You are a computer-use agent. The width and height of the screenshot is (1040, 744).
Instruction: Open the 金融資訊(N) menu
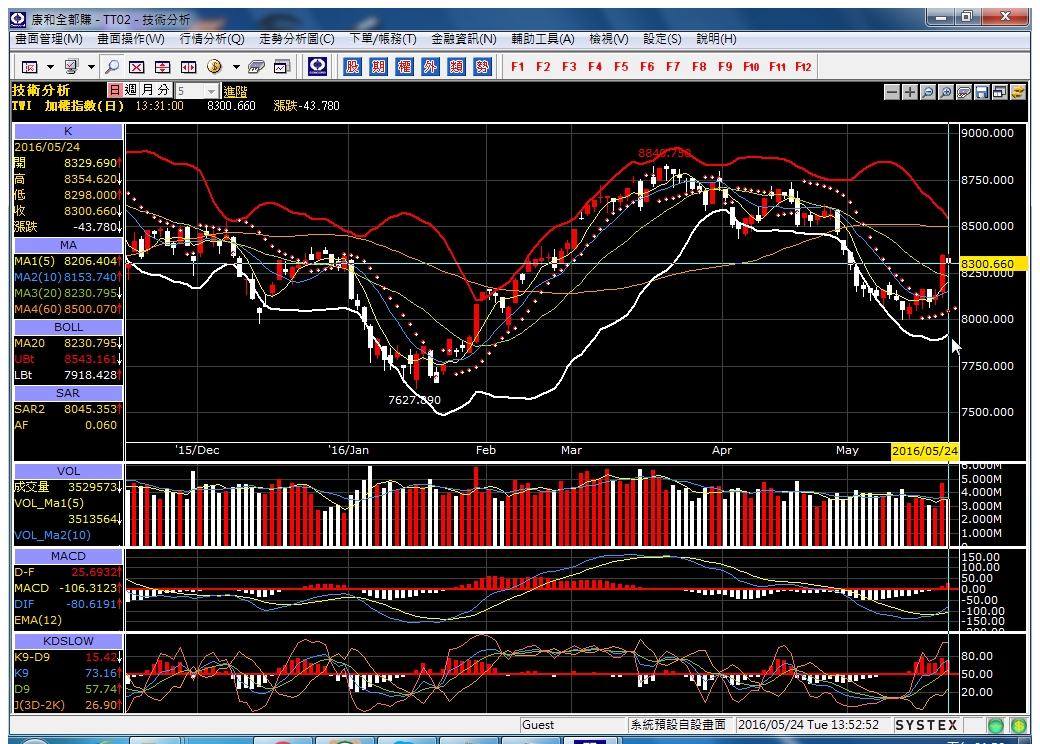[464, 39]
